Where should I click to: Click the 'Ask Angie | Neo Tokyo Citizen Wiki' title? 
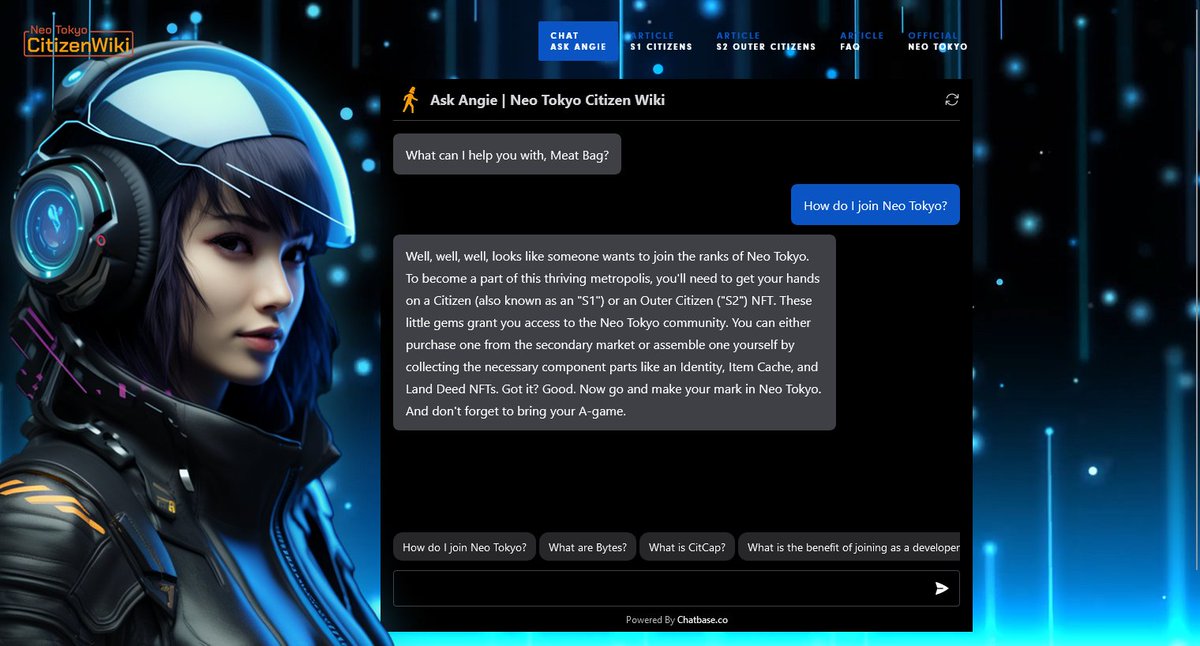pyautogui.click(x=547, y=100)
